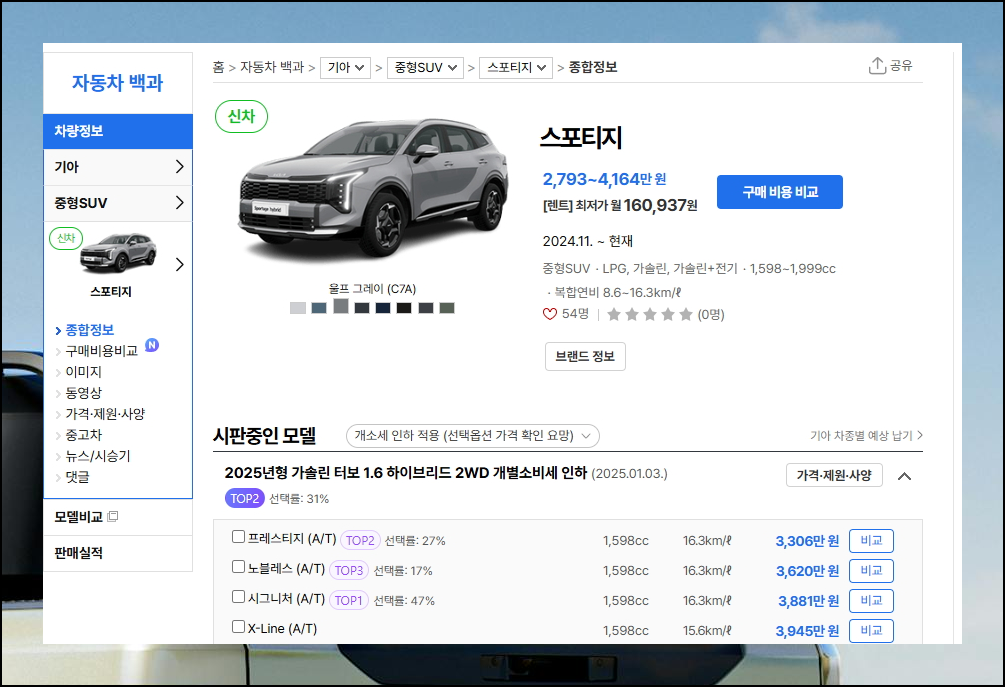Select the black color swatch
Image resolution: width=1005 pixels, height=687 pixels.
[x=404, y=308]
